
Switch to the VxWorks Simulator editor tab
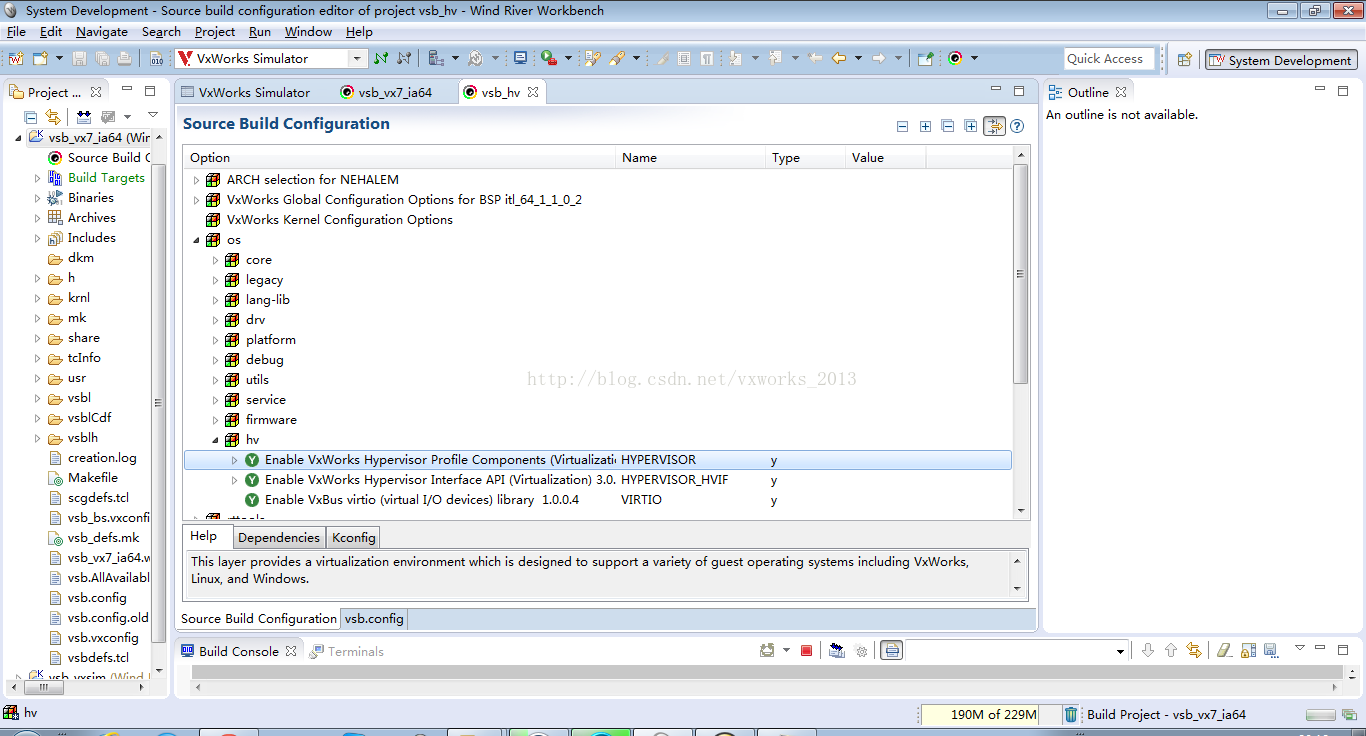click(245, 92)
